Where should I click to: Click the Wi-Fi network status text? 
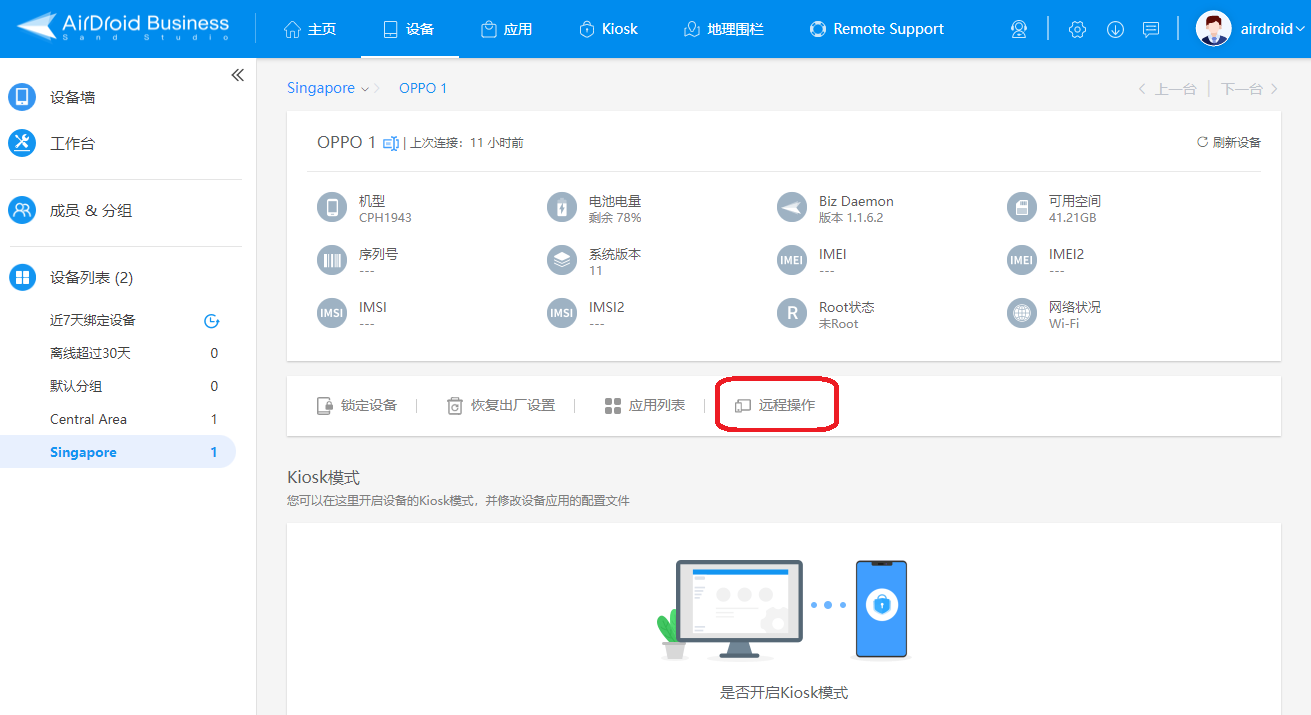[1064, 324]
